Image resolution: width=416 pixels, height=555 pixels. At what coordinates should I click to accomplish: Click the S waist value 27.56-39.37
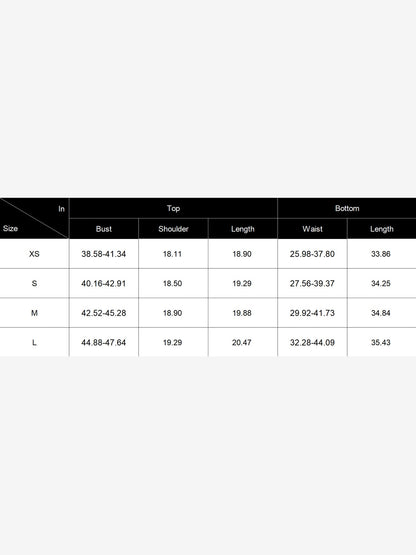[312, 283]
